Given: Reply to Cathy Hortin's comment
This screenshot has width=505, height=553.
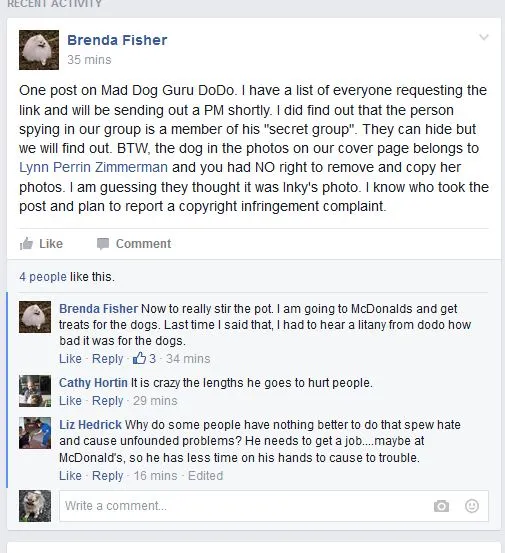Looking at the screenshot, I should point(108,401).
